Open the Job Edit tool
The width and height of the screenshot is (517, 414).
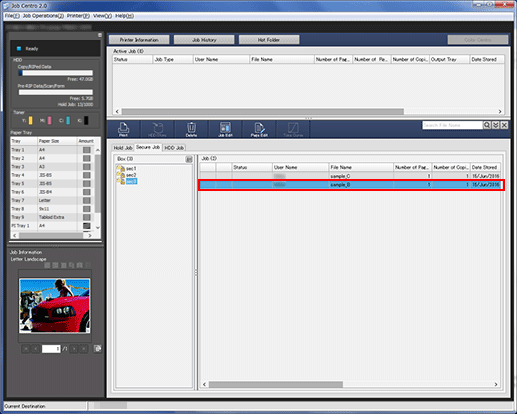[x=225, y=129]
